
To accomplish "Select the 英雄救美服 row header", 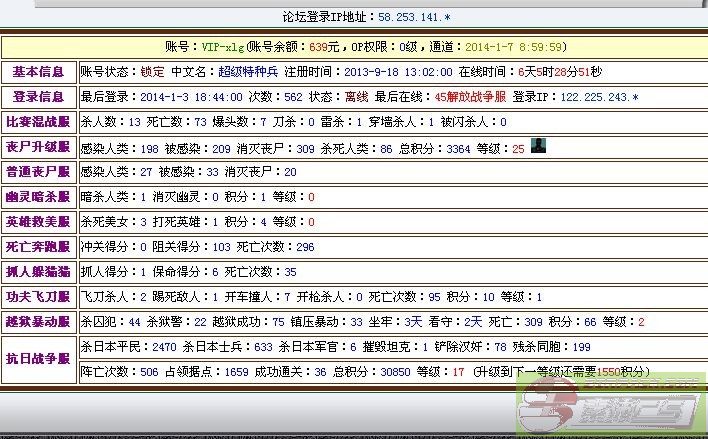I will coord(38,222).
